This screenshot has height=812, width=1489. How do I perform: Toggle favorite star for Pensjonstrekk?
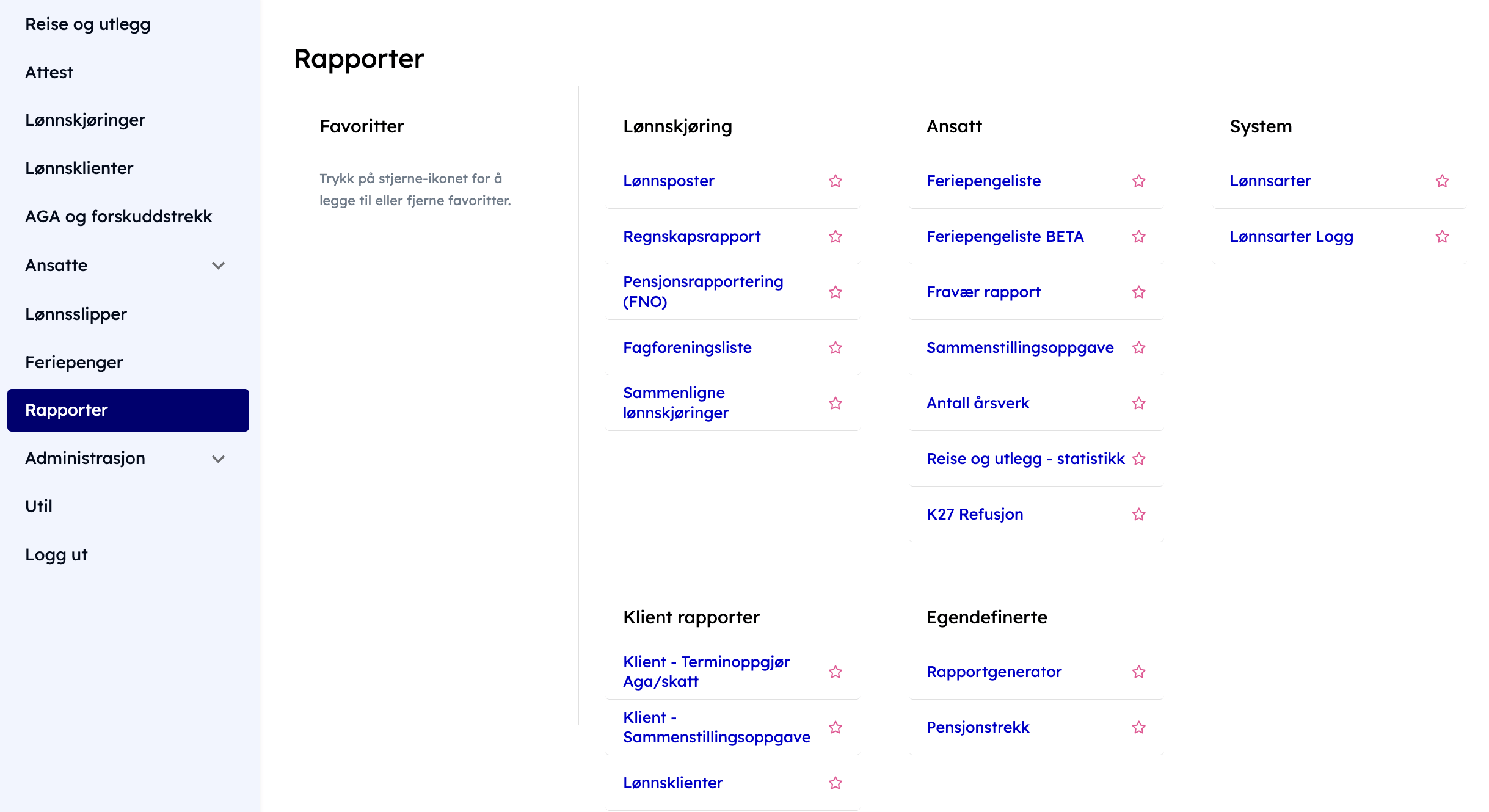point(1138,728)
